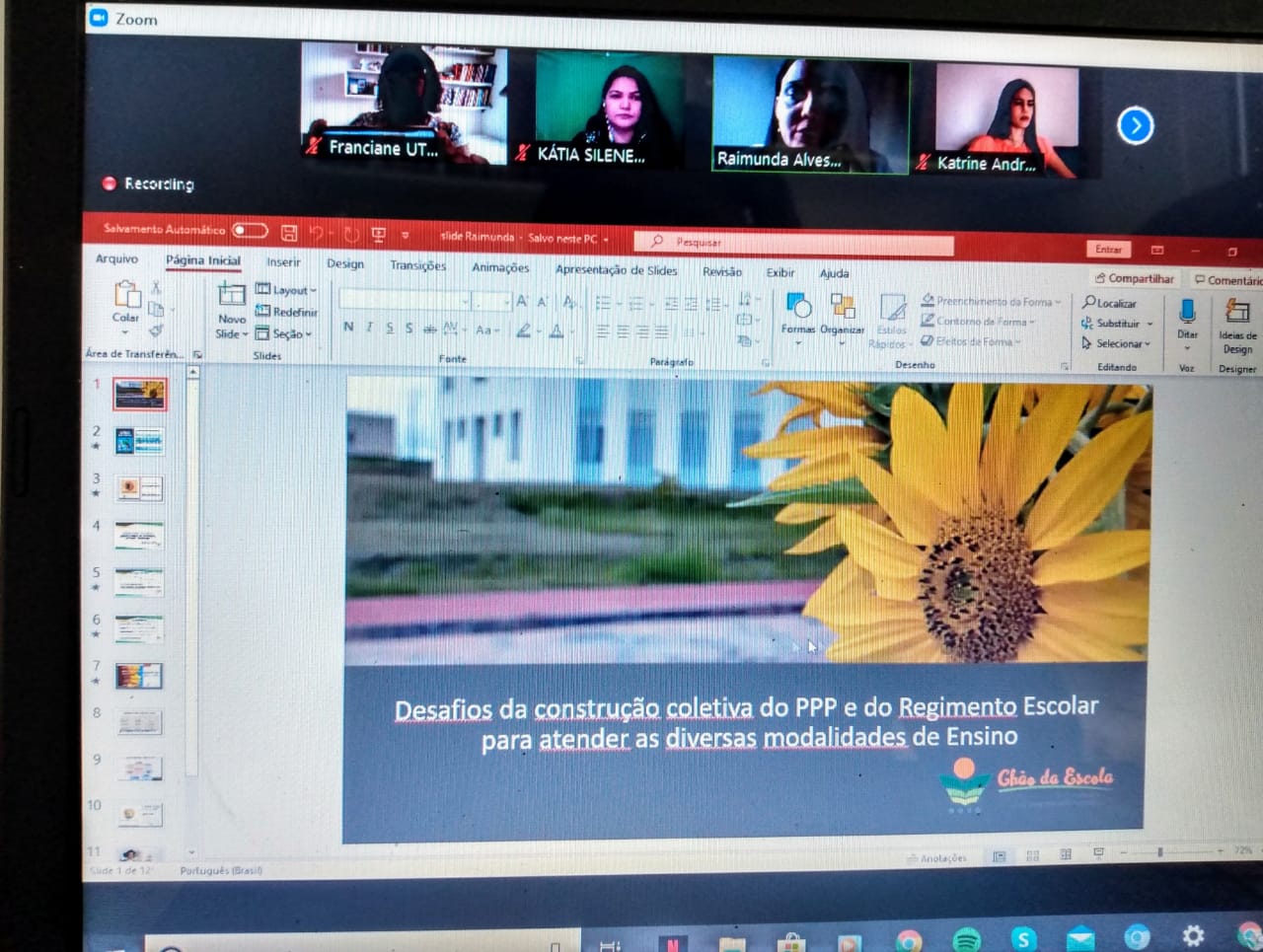Image resolution: width=1263 pixels, height=952 pixels.
Task: Click the Novo Slide icon
Action: point(231,295)
